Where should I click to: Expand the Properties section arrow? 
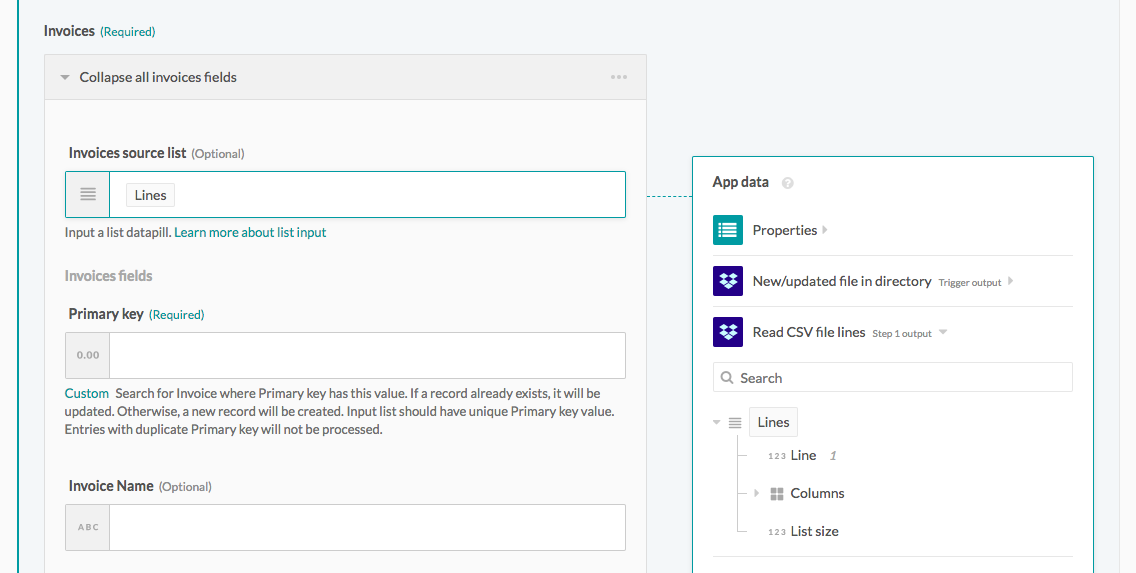point(825,230)
